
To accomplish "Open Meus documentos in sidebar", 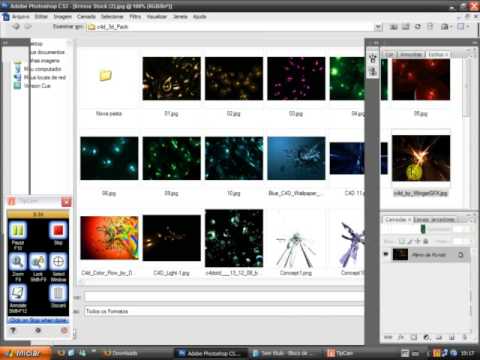I will (x=47, y=52).
